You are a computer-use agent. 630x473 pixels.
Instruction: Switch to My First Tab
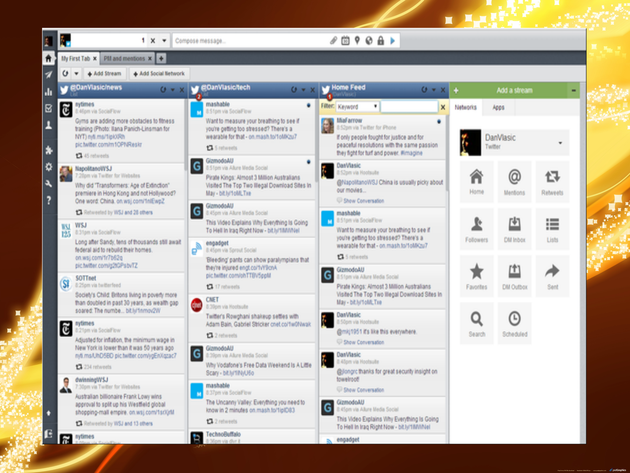tap(76, 59)
